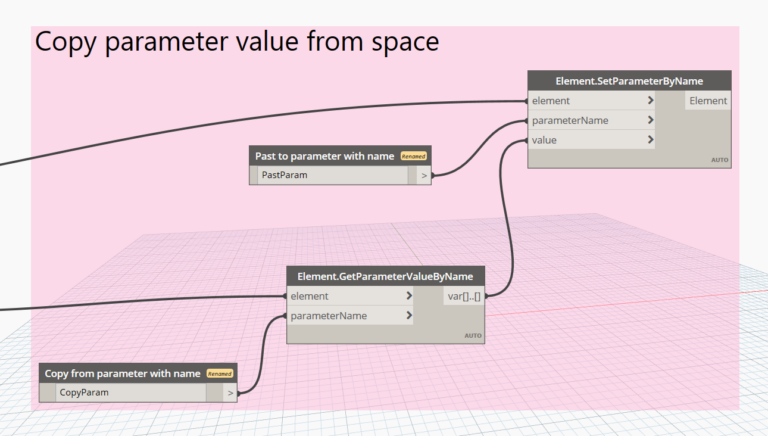The image size is (768, 436).
Task: Click output port arrow of CopyParam node
Action: (230, 393)
